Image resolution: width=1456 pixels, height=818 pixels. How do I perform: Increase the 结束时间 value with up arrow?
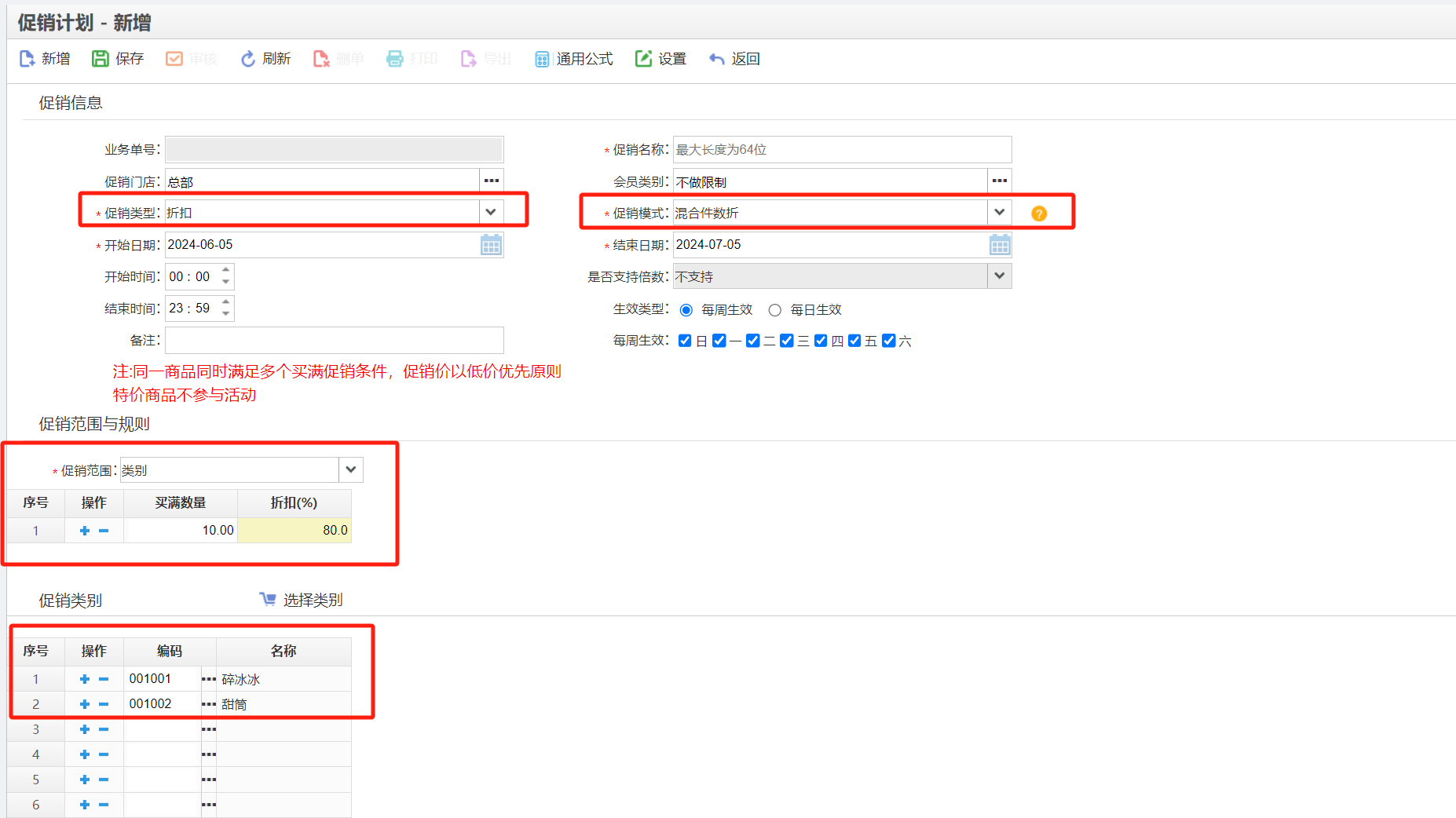[226, 302]
